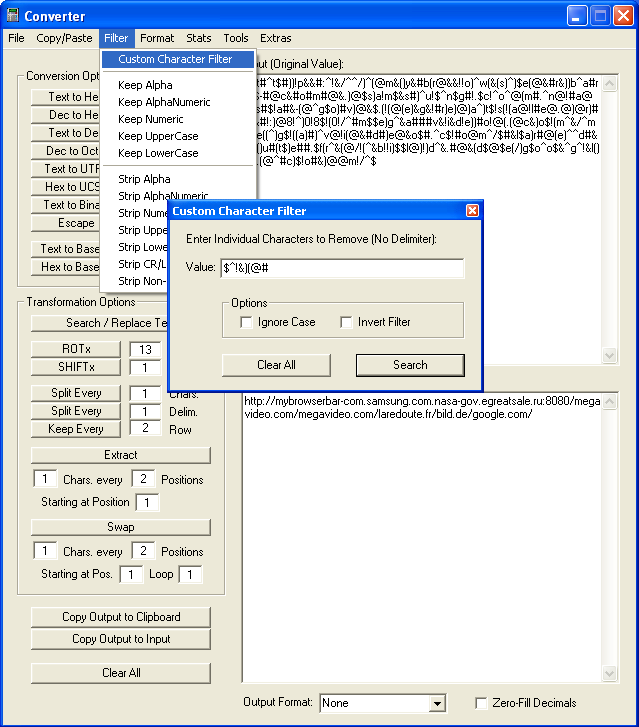
Task: Click the ROTx transformation button
Action: pos(76,349)
